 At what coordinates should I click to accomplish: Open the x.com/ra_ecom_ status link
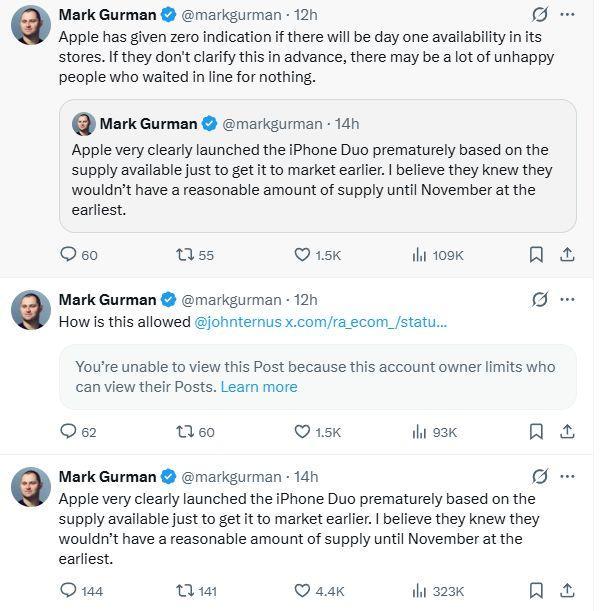tap(366, 322)
